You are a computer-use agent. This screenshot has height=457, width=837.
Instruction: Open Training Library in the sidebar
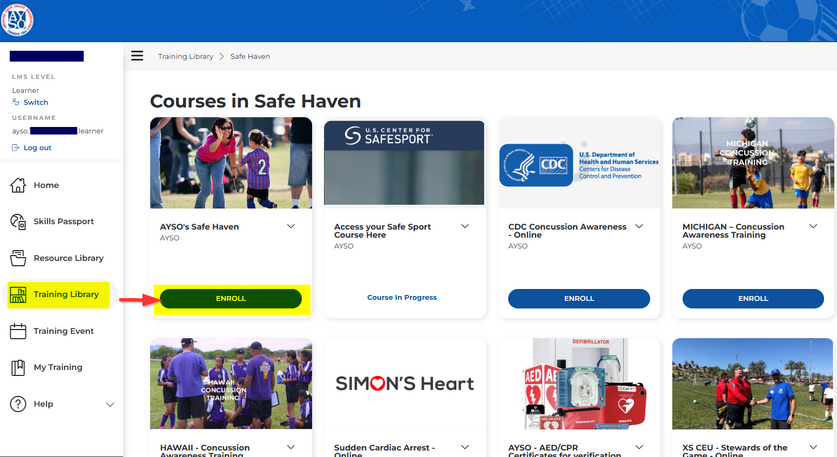[66, 294]
